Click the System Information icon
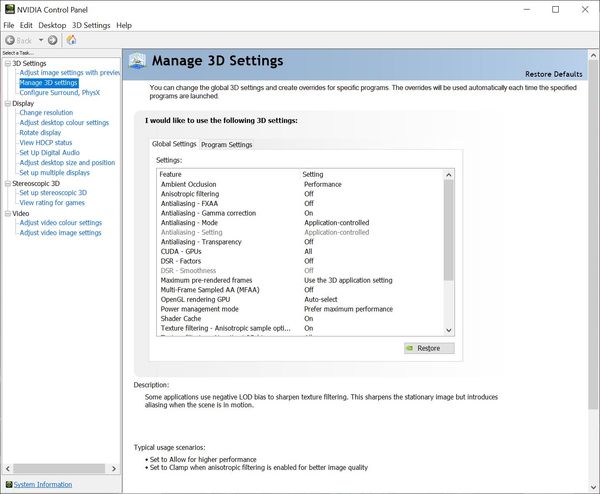600x494 pixels. [9, 484]
